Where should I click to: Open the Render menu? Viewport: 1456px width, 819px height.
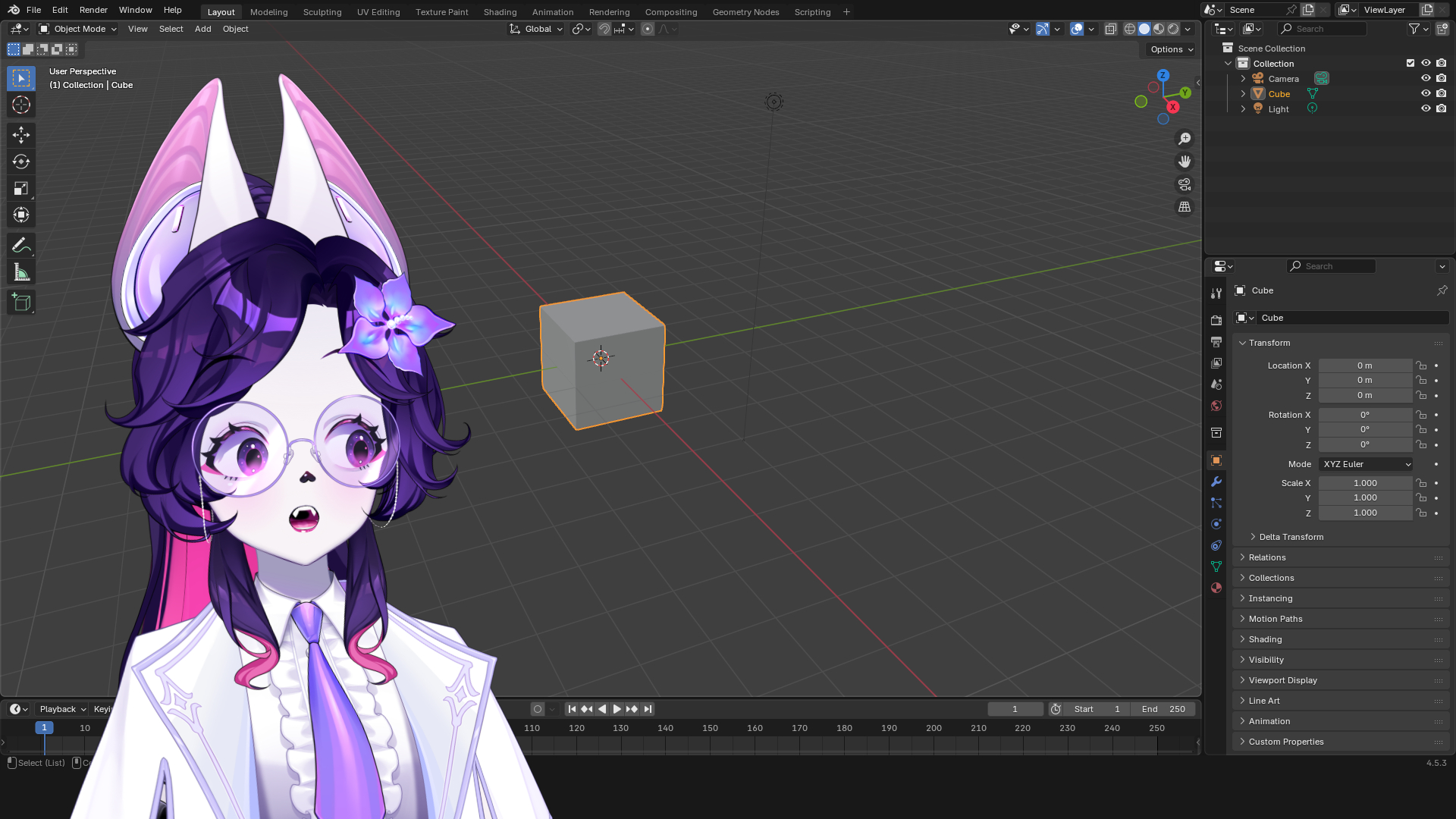tap(93, 10)
